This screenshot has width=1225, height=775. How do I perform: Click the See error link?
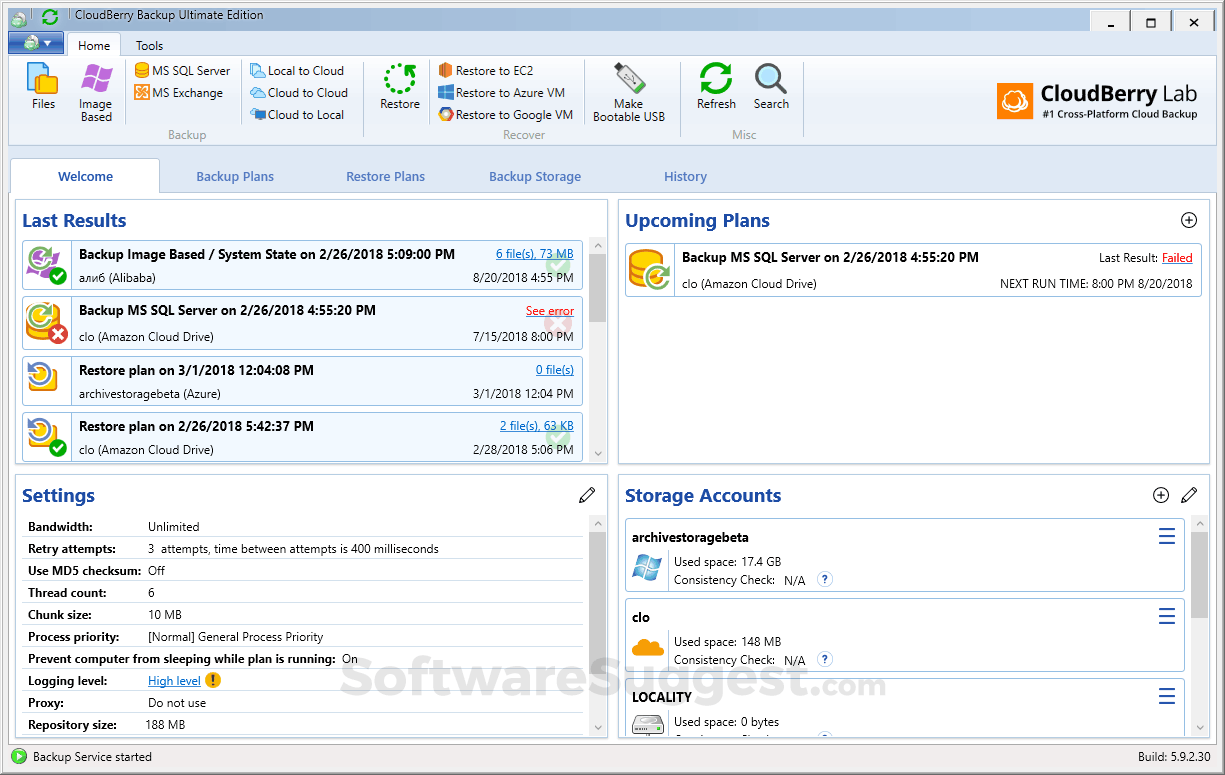tap(549, 310)
